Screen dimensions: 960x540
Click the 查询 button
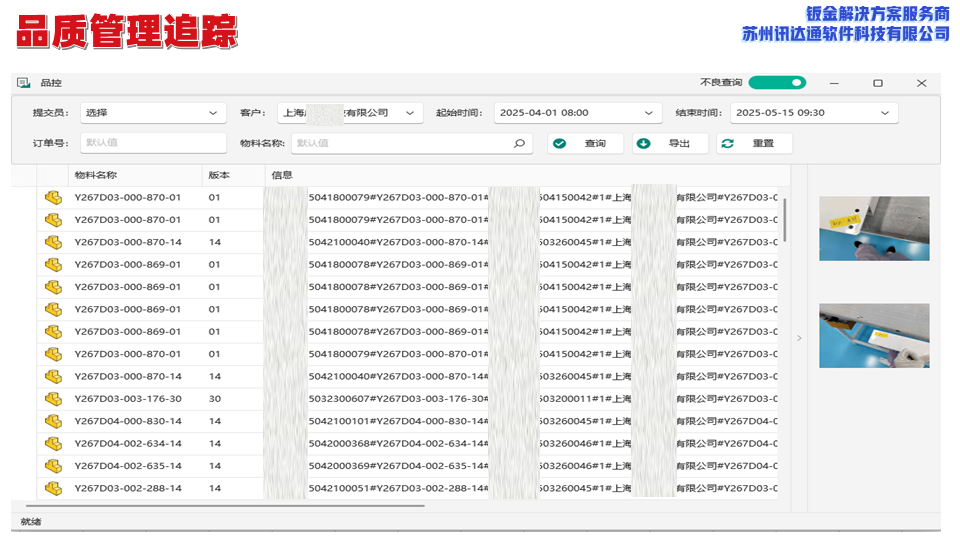tap(585, 143)
